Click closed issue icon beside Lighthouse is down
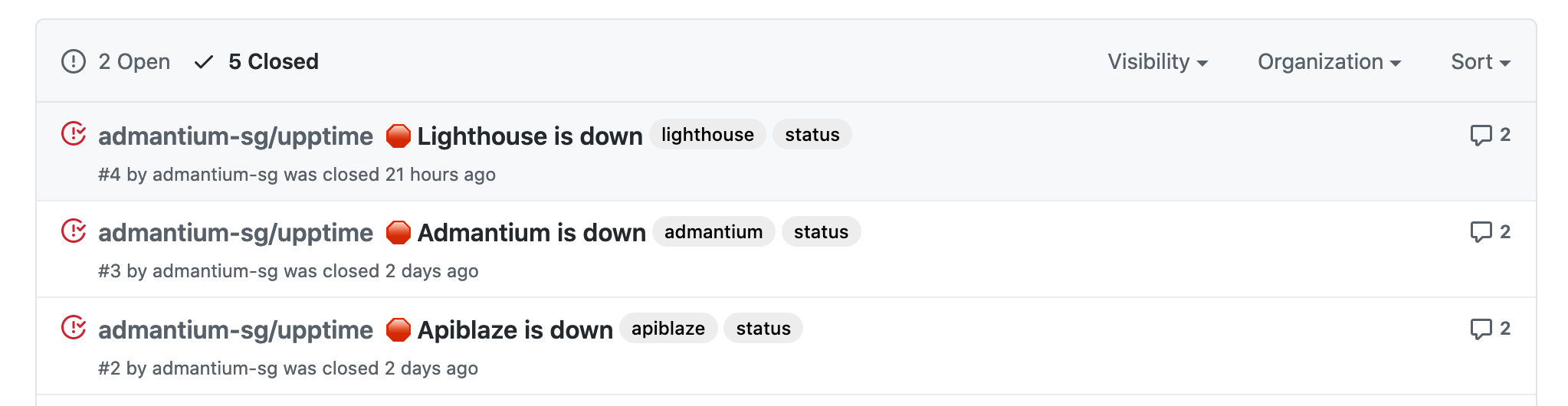The width and height of the screenshot is (1568, 406). (x=74, y=134)
